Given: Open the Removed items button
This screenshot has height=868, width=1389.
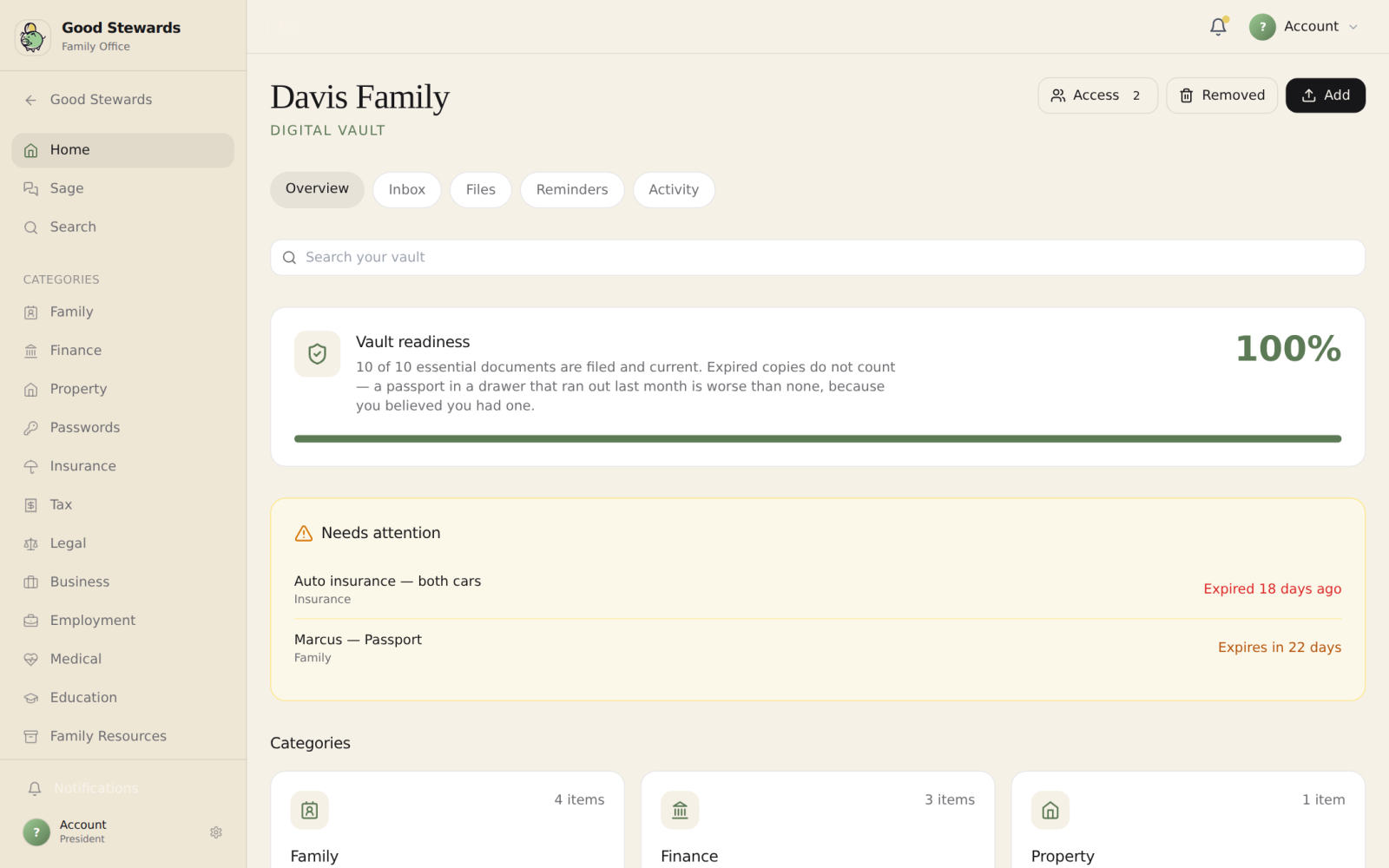Looking at the screenshot, I should pos(1221,95).
